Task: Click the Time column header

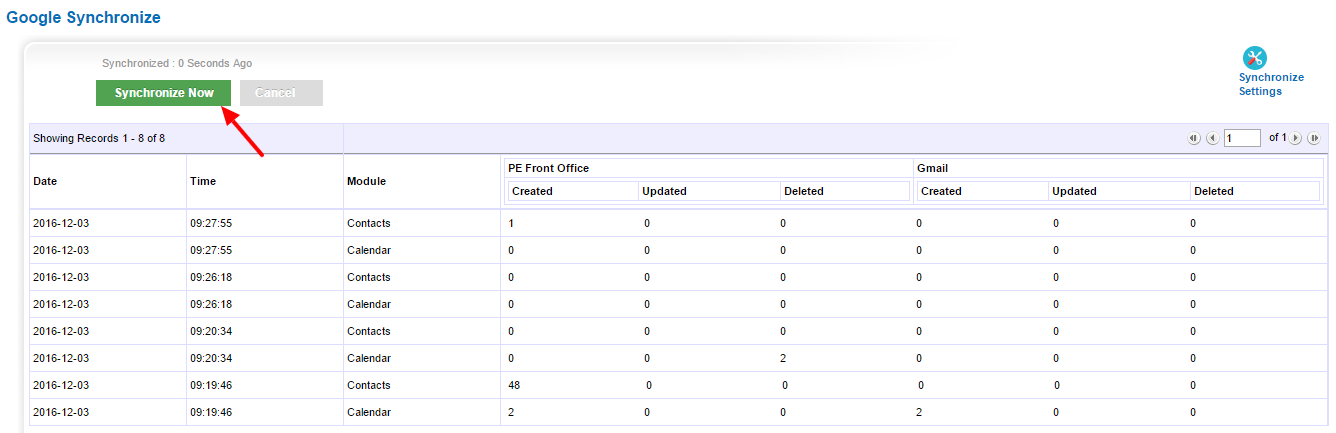Action: [x=203, y=182]
